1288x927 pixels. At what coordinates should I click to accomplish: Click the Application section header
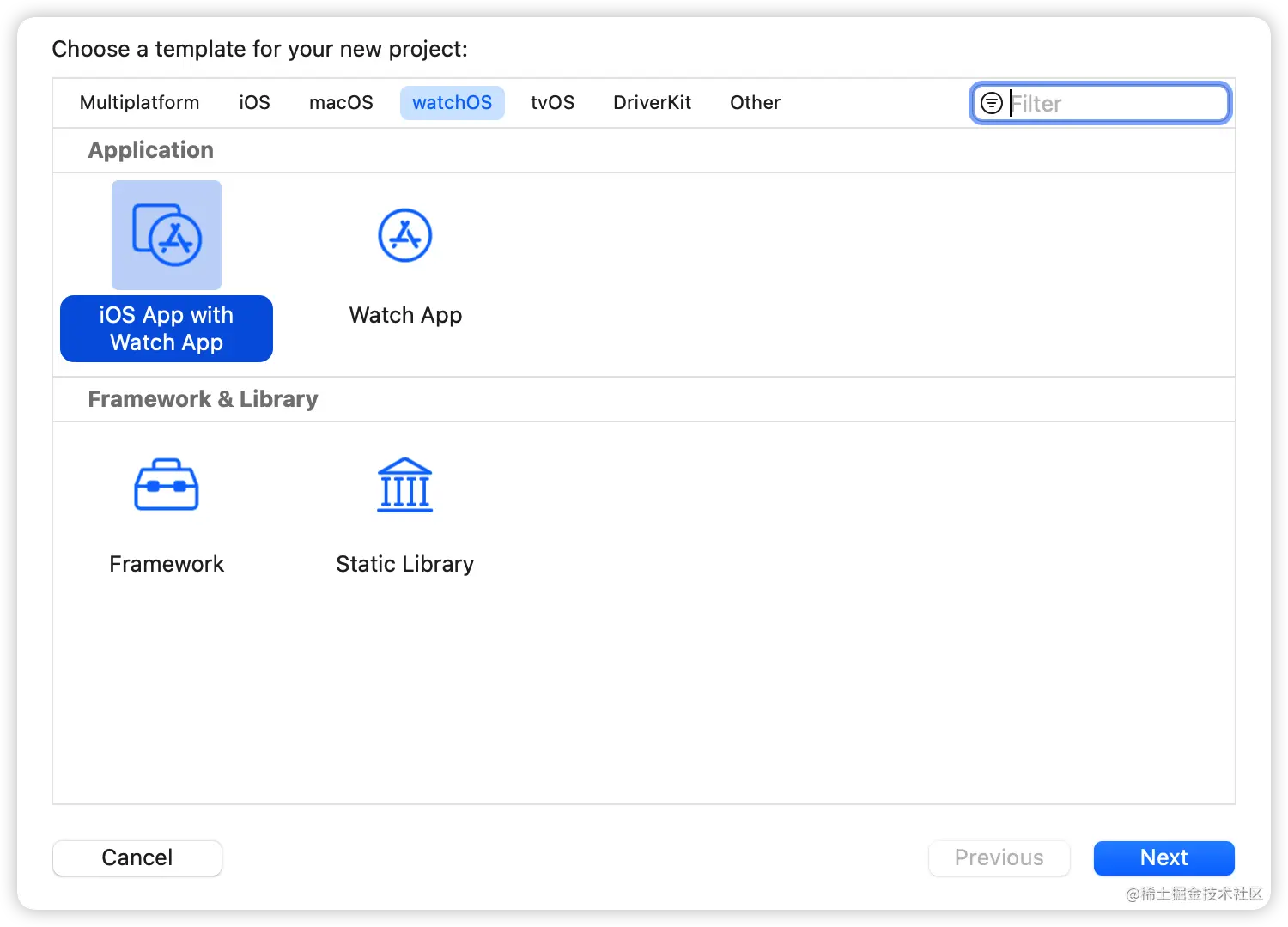pos(150,150)
